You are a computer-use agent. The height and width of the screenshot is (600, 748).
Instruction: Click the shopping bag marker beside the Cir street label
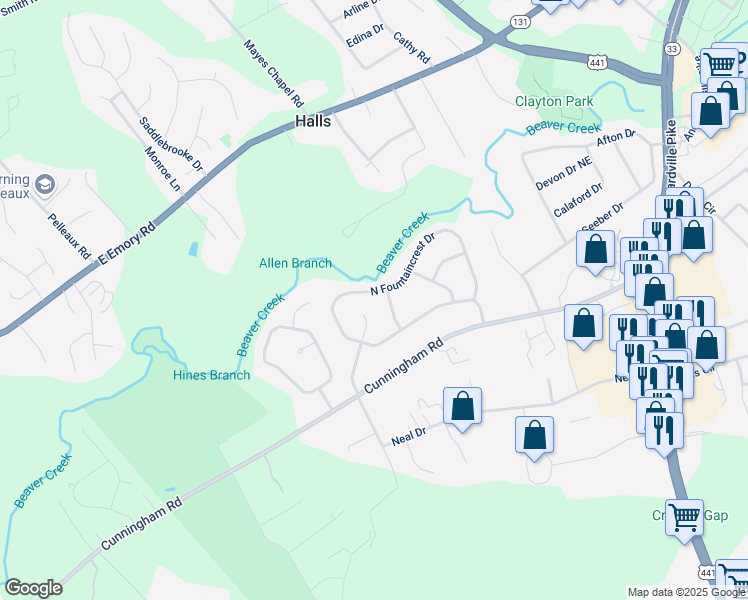point(694,237)
